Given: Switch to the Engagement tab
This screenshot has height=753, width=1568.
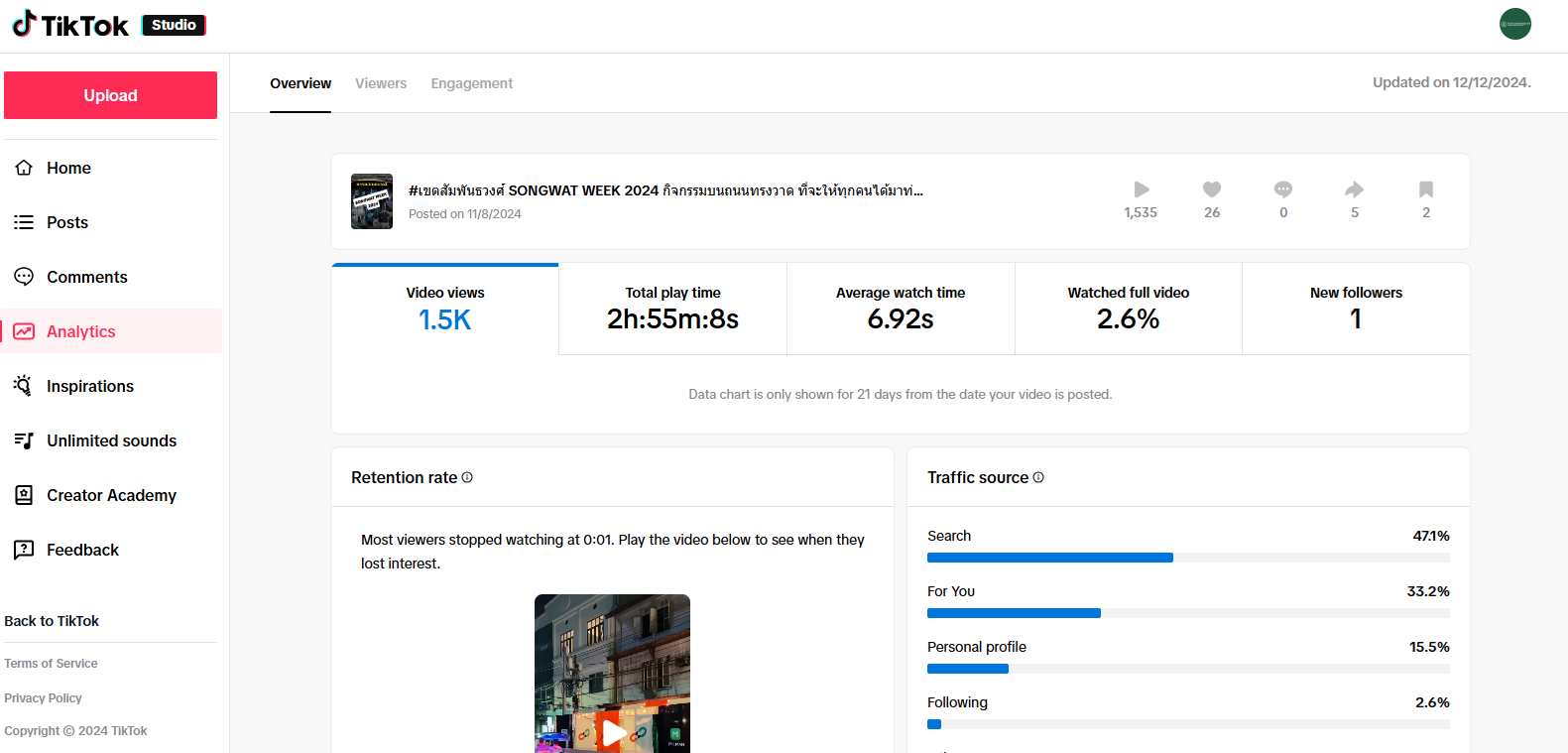Looking at the screenshot, I should coord(471,83).
